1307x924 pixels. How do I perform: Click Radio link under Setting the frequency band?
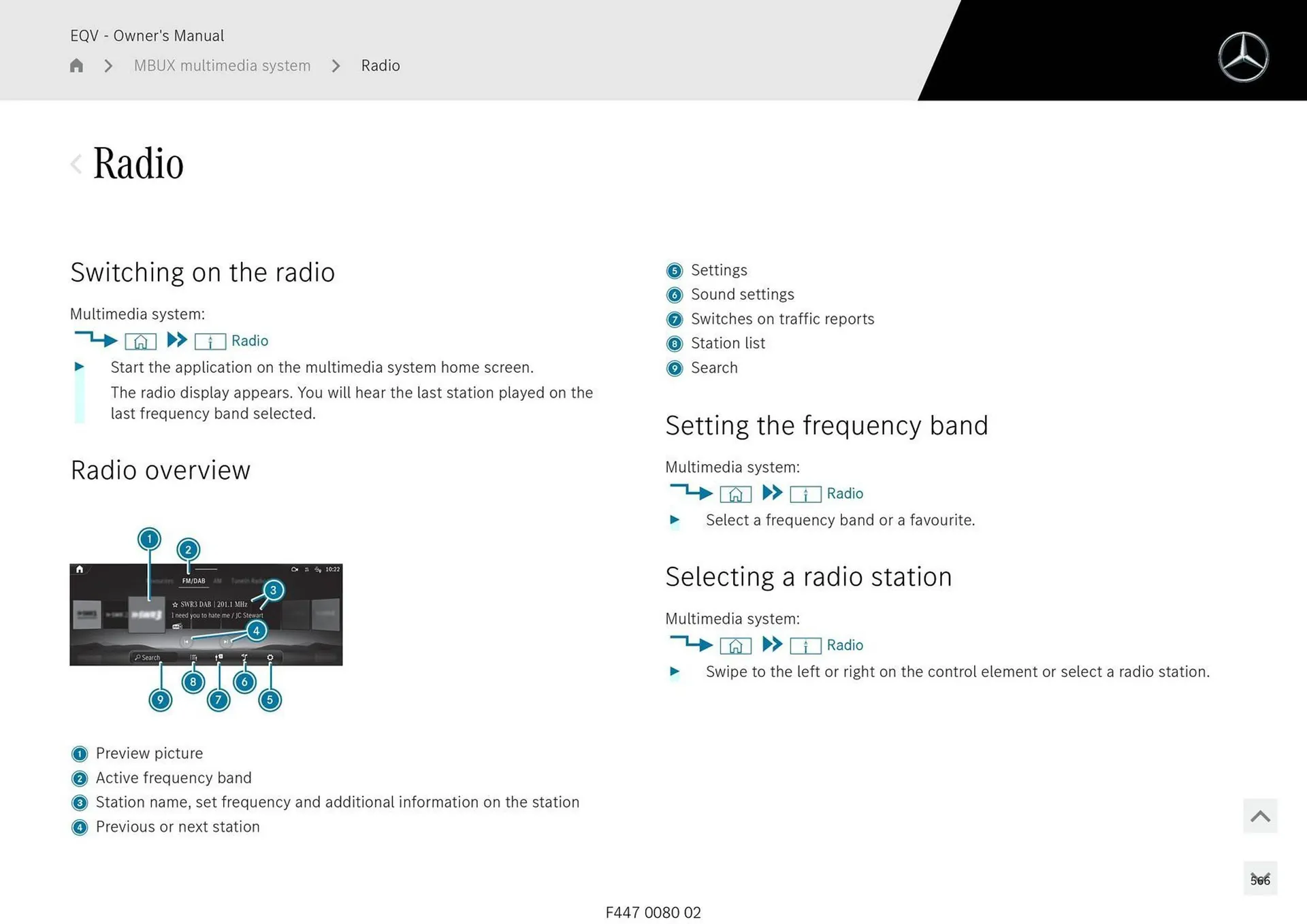click(x=844, y=494)
